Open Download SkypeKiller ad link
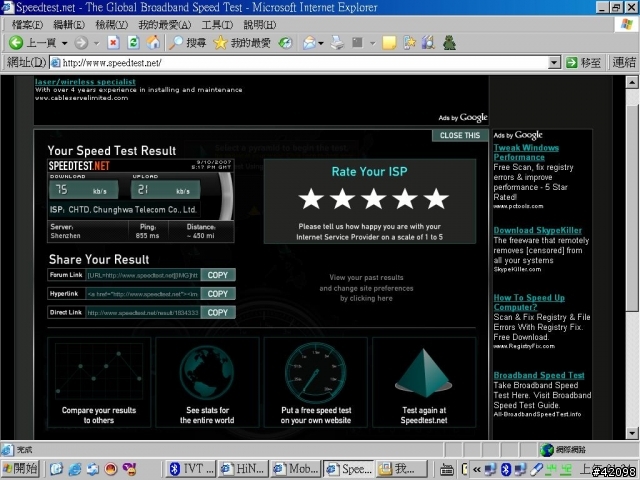Screen dimensions: 640x480 point(538,230)
